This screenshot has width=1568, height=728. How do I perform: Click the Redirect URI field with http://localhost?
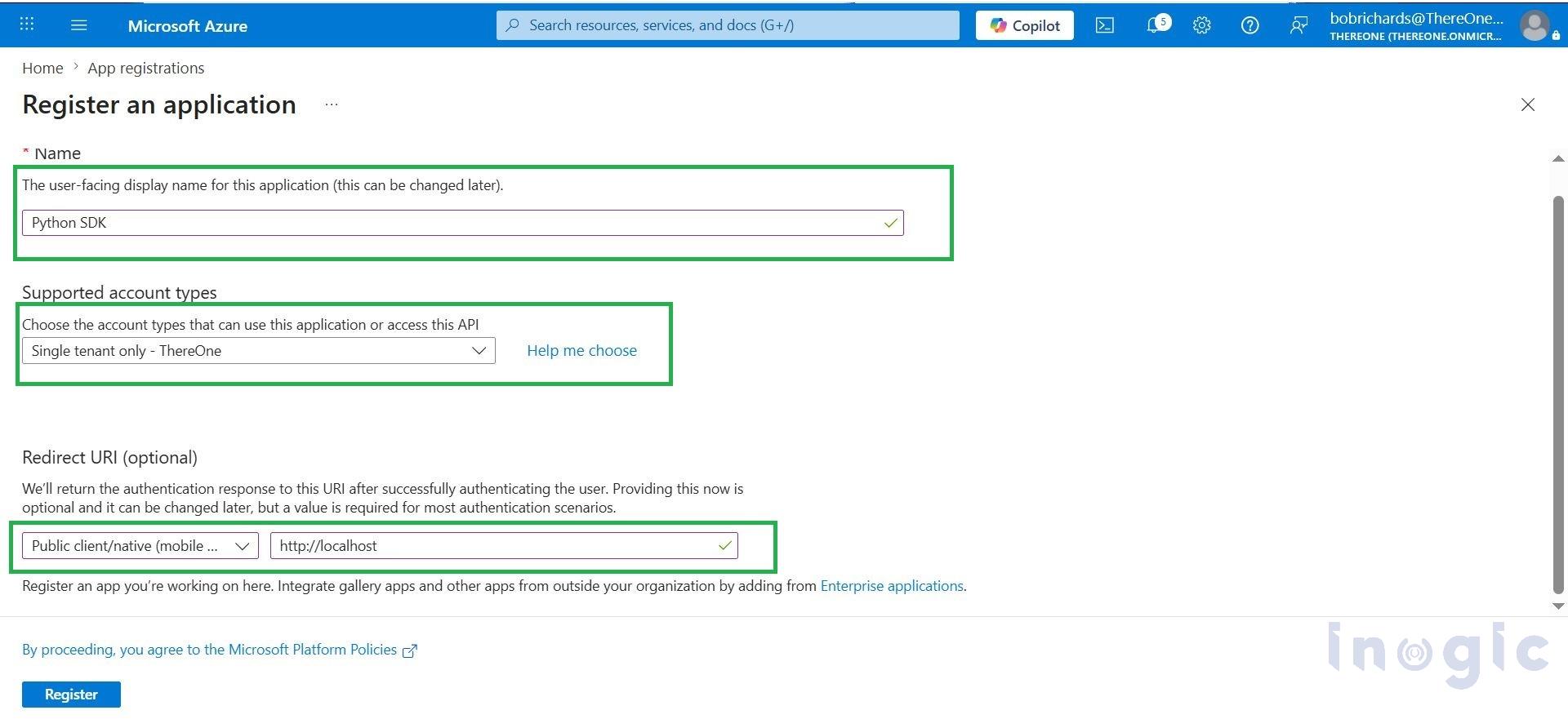(x=504, y=546)
